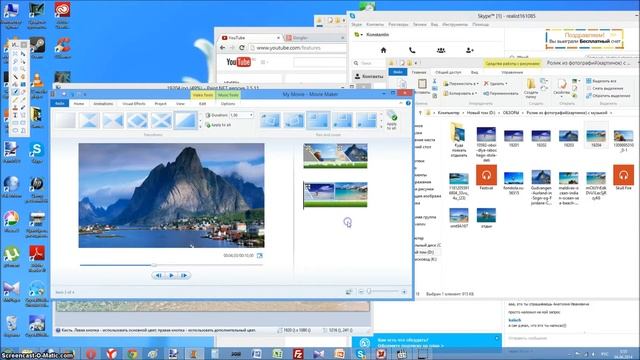This screenshot has height=360, width=640.
Task: Apply the side bow-tie transition
Action: pyautogui.click(x=113, y=120)
